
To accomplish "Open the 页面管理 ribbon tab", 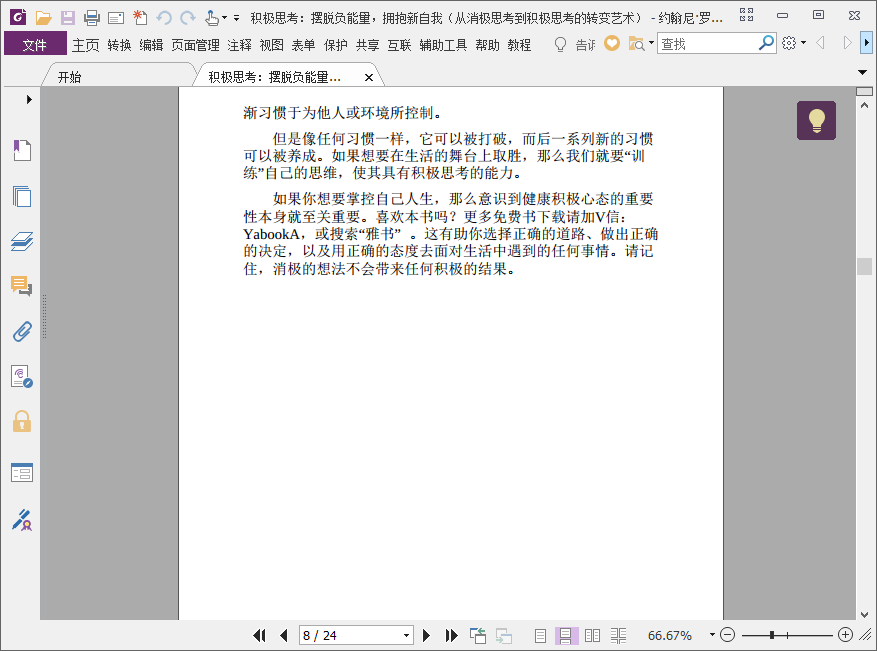I will 195,45.
